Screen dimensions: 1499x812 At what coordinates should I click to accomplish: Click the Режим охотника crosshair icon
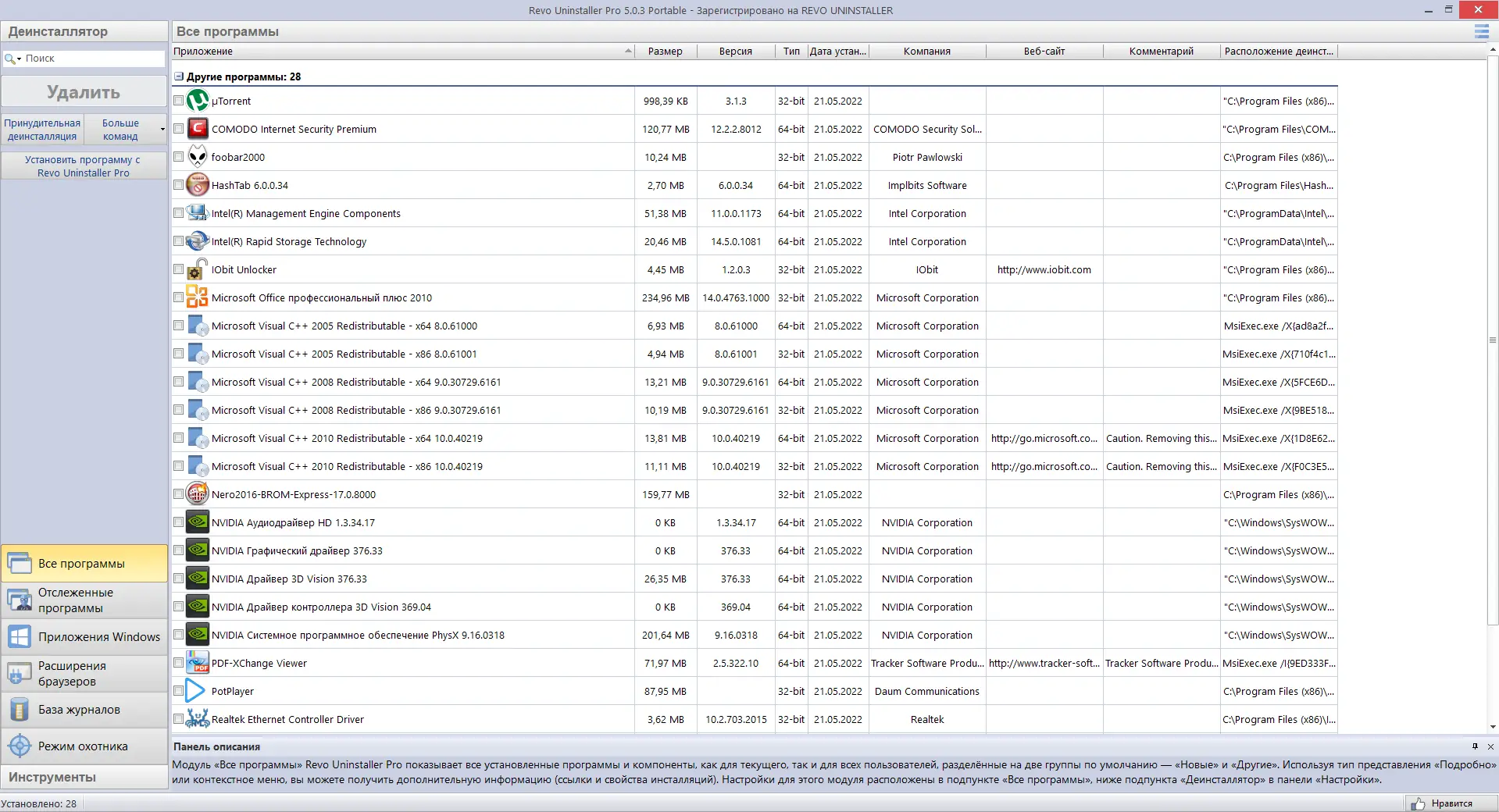click(20, 746)
